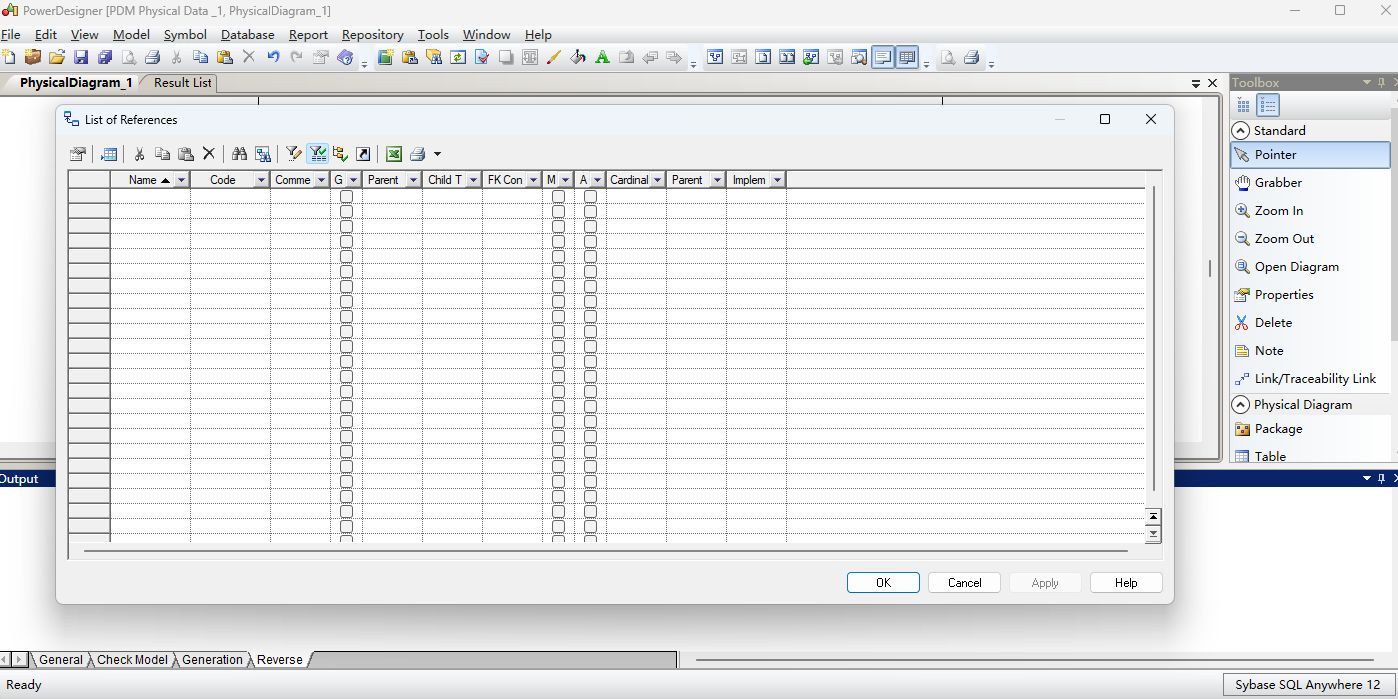Check the first row G column checkbox

(x=346, y=197)
